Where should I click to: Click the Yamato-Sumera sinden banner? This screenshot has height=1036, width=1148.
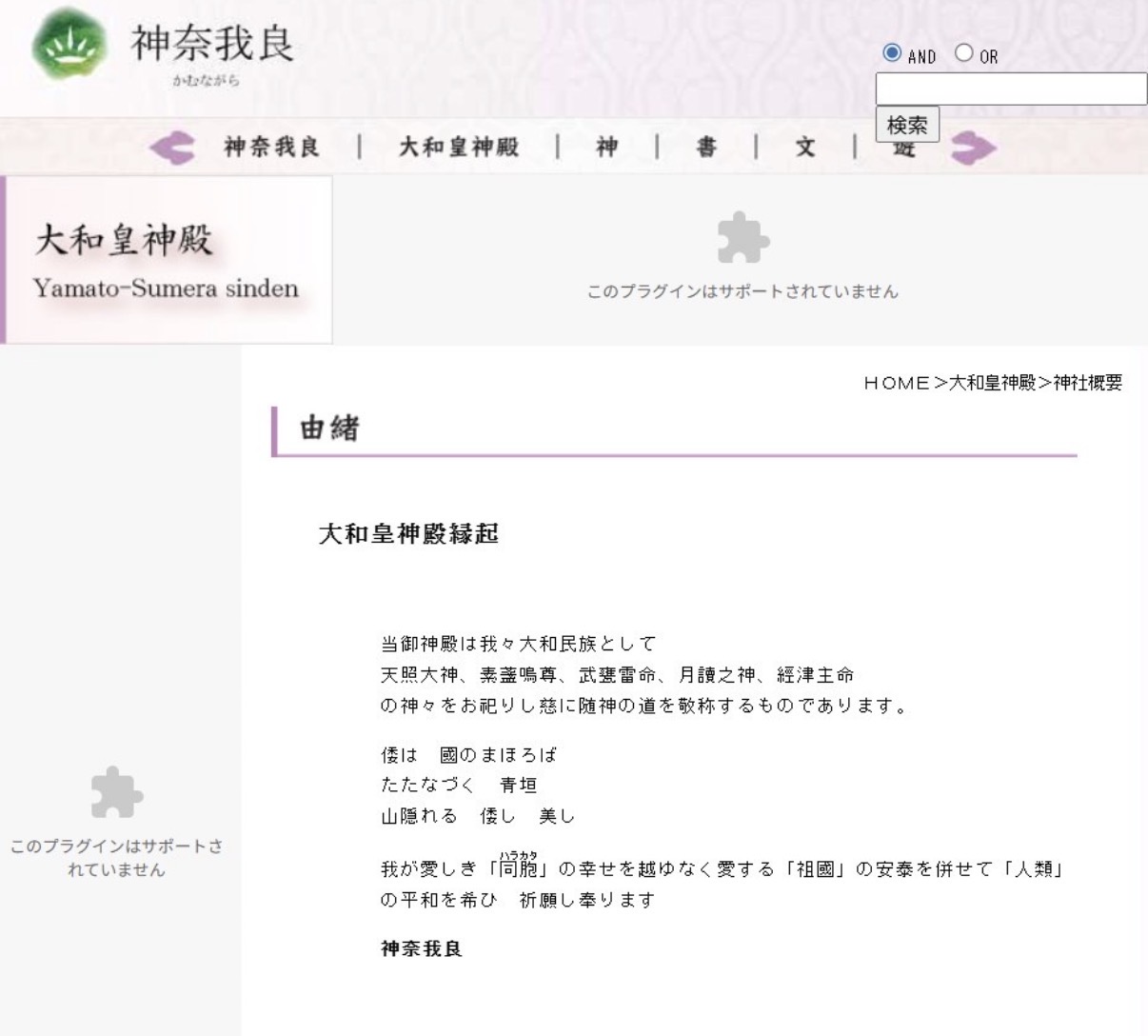[x=167, y=259]
